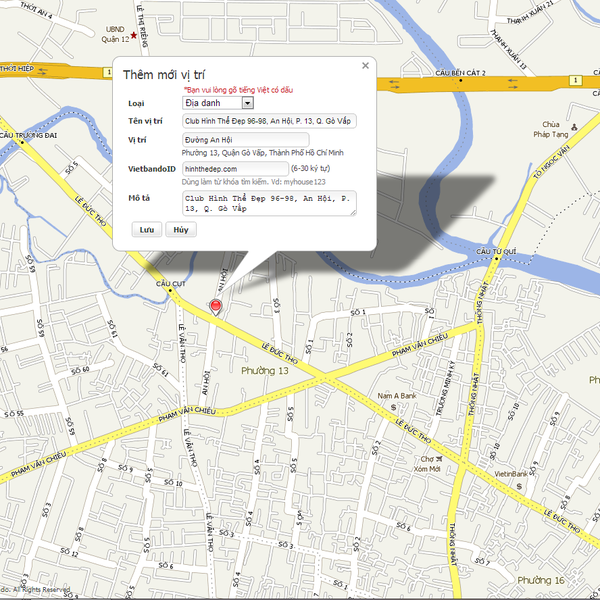Click the Phường 13 district label
The height and width of the screenshot is (600, 600).
[x=265, y=370]
